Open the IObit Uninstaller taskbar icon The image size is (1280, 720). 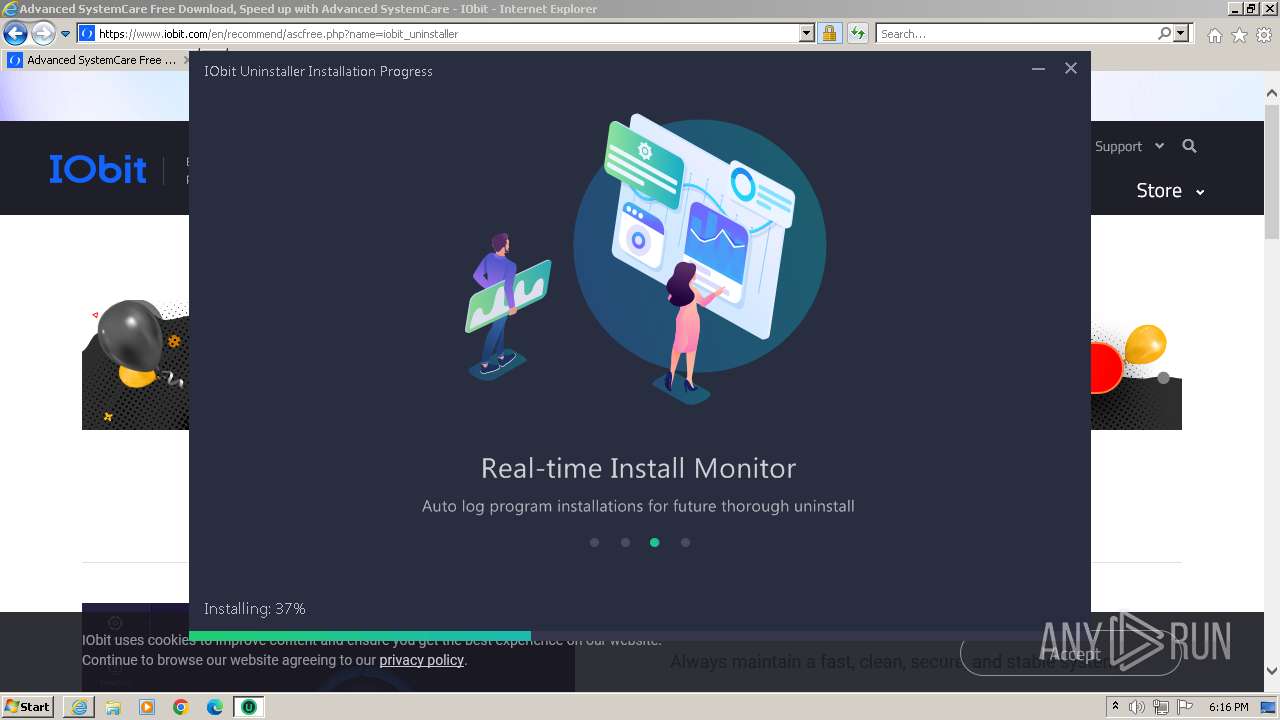click(x=249, y=707)
